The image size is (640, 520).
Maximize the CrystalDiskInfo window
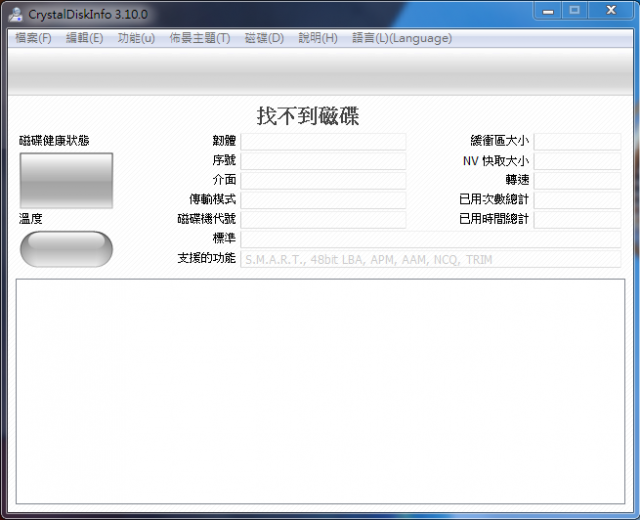coord(575,11)
